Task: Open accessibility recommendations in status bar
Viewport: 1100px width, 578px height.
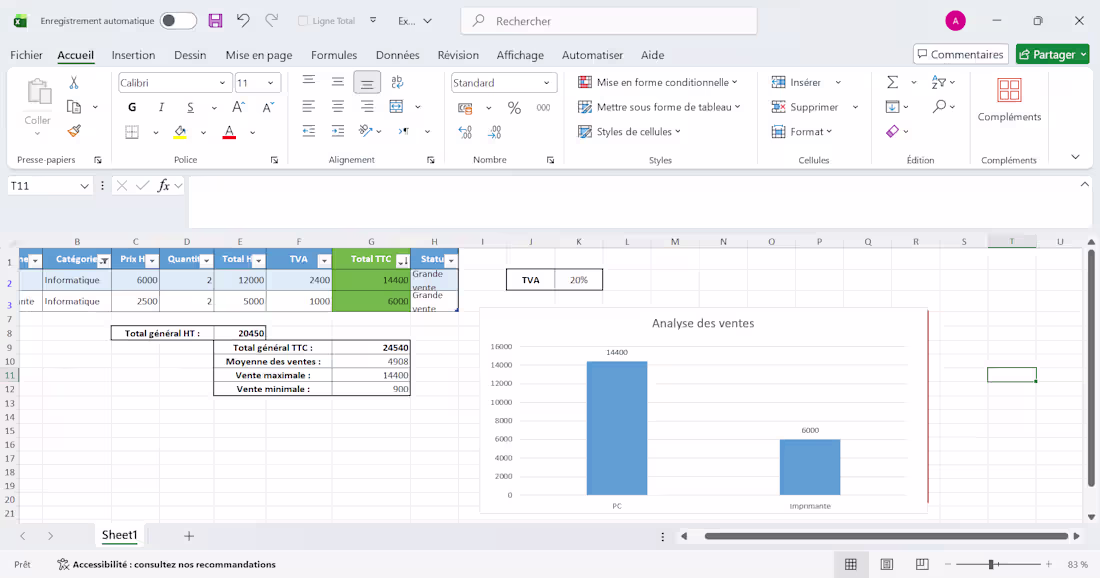Action: 166,565
